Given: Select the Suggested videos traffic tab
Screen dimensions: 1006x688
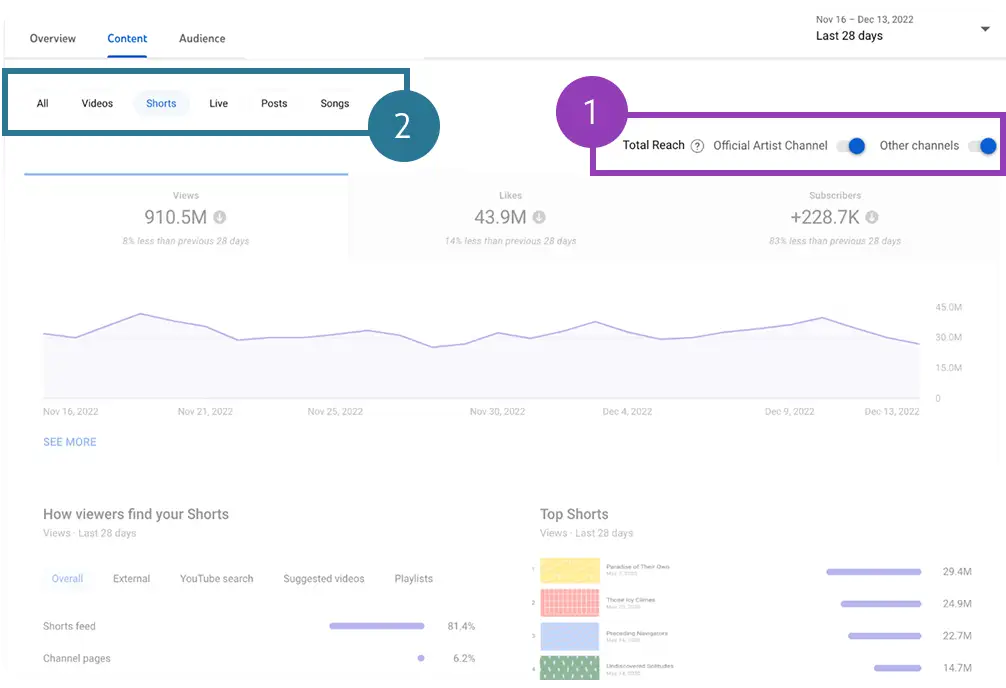Looking at the screenshot, I should 324,579.
